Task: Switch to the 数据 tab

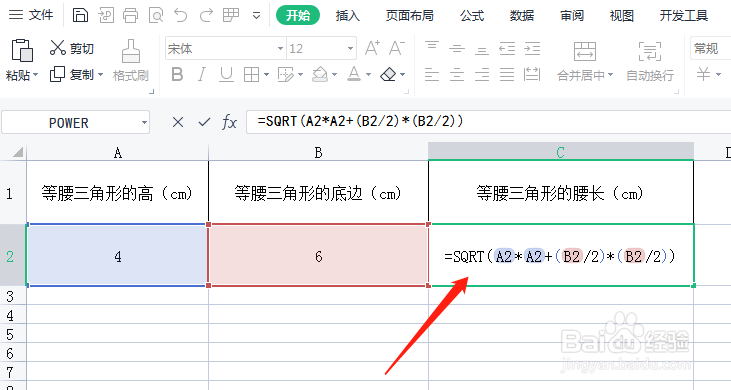Action: coord(522,16)
